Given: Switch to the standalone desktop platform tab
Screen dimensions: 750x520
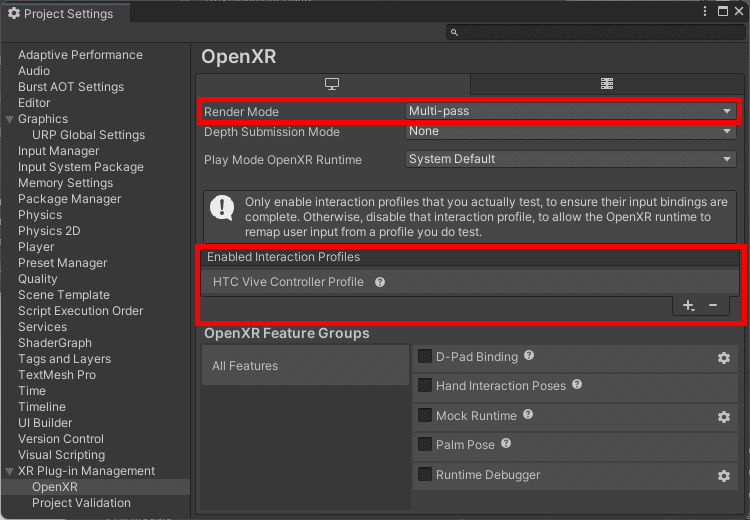Looking at the screenshot, I should click(333, 84).
